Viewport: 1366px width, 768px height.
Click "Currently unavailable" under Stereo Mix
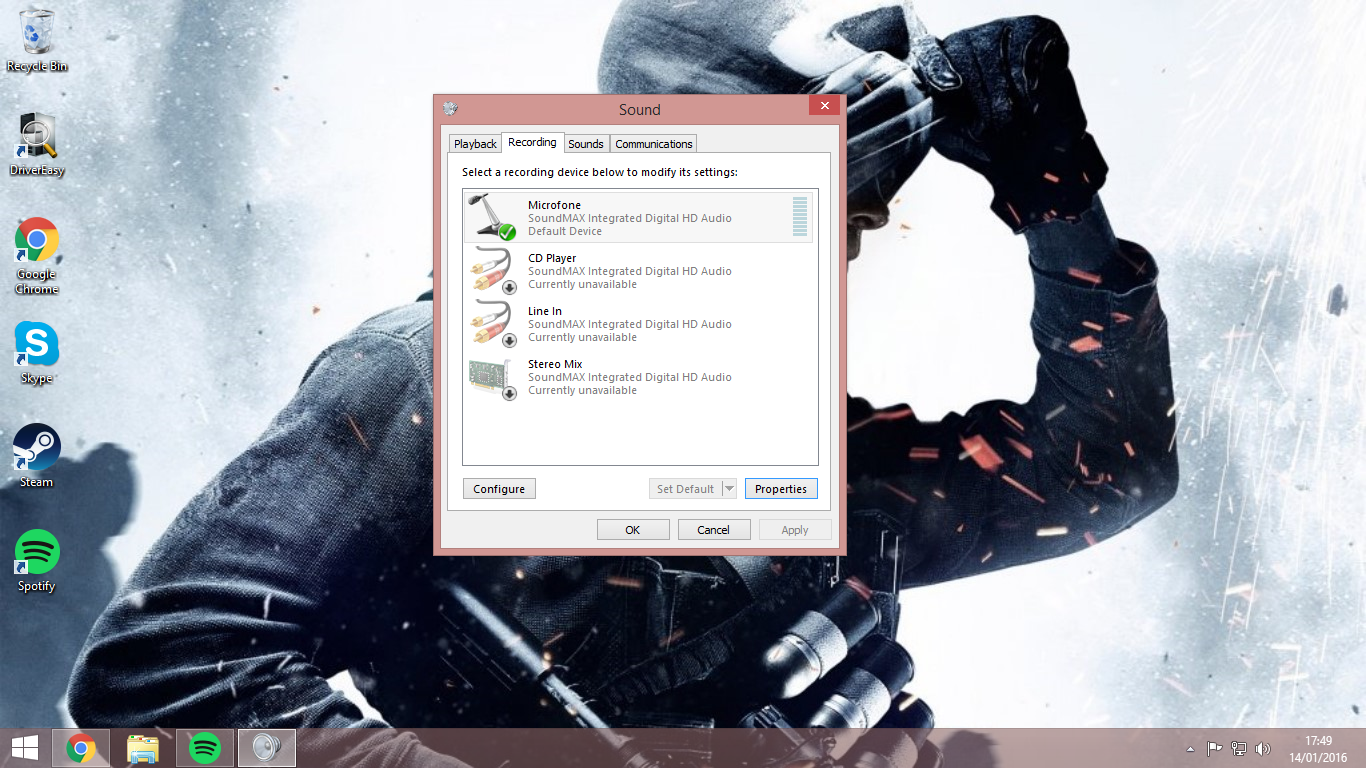(x=582, y=390)
